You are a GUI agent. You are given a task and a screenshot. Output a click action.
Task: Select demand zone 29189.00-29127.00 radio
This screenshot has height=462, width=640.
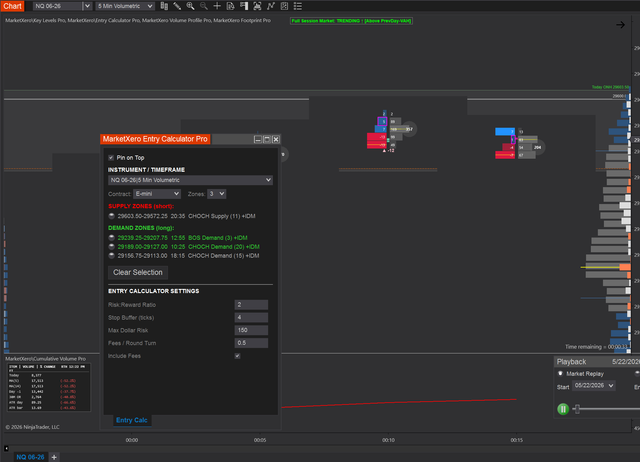[111, 247]
